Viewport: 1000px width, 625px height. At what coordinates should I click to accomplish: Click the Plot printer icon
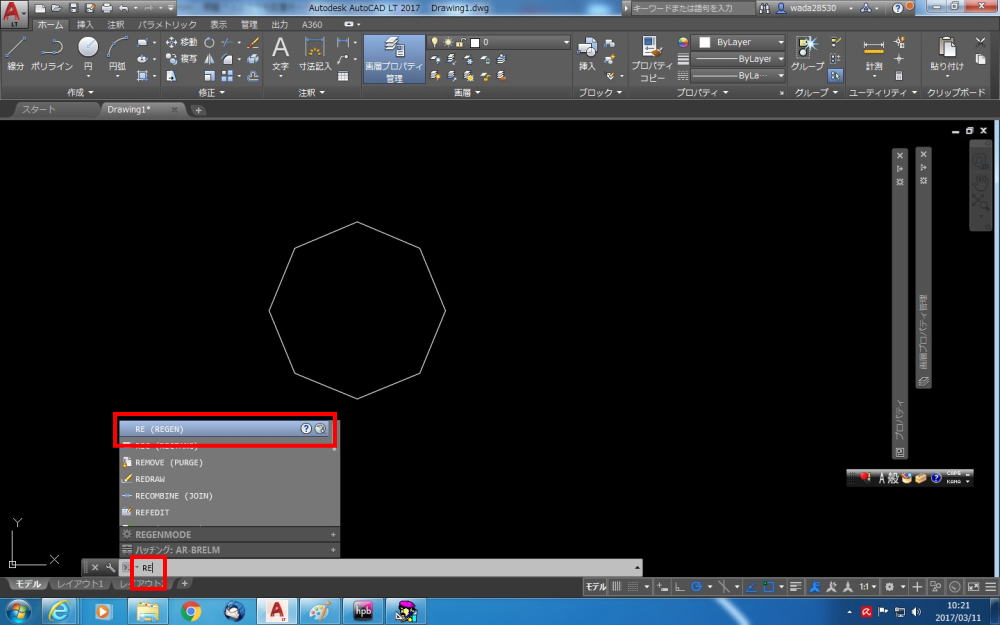pyautogui.click(x=107, y=8)
